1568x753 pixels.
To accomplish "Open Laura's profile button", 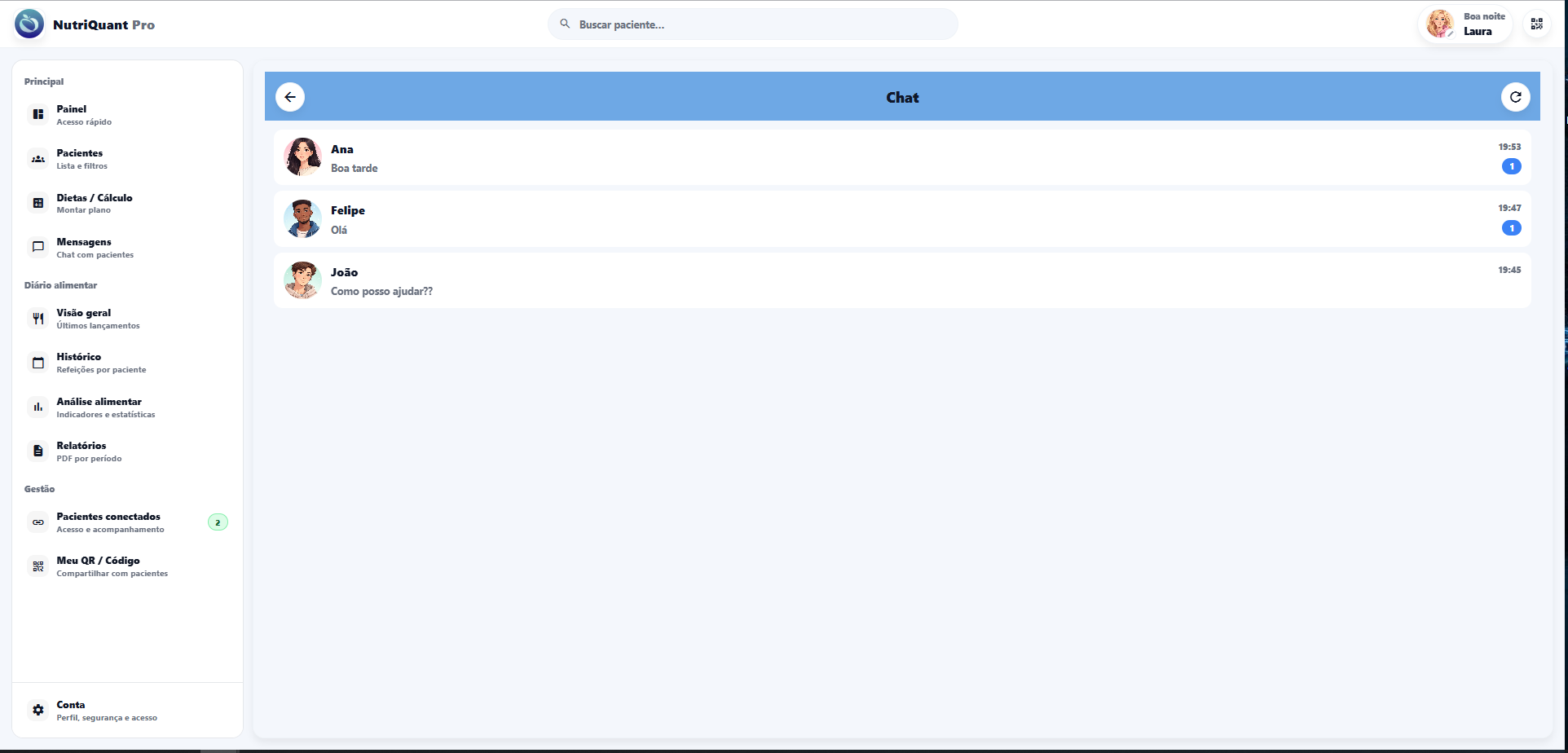I will [x=1465, y=24].
